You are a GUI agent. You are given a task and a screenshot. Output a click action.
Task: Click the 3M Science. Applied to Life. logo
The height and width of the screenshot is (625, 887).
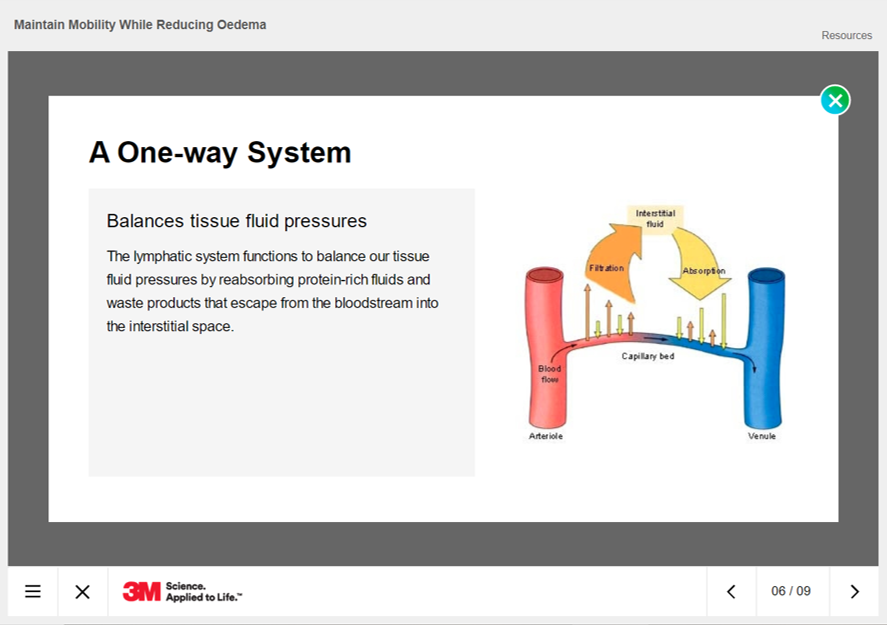coord(182,592)
